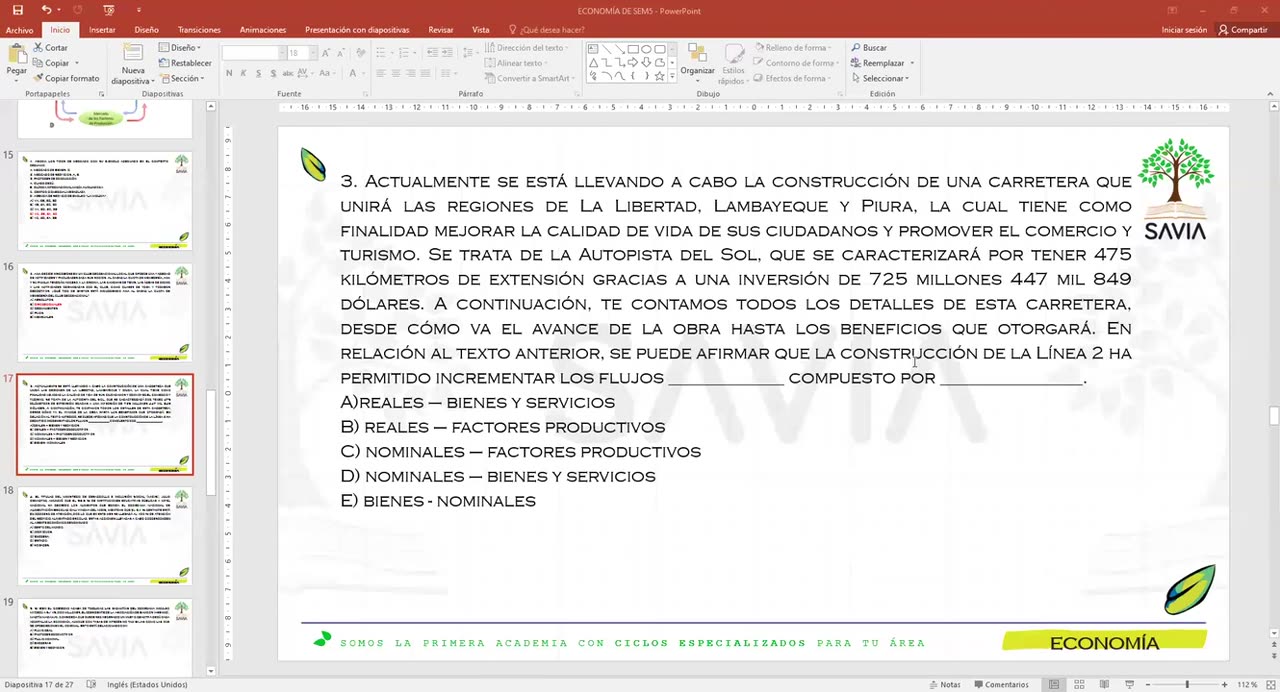This screenshot has height=692, width=1280.
Task: Start the slideshow from the quick access toolbar
Action: click(x=109, y=10)
